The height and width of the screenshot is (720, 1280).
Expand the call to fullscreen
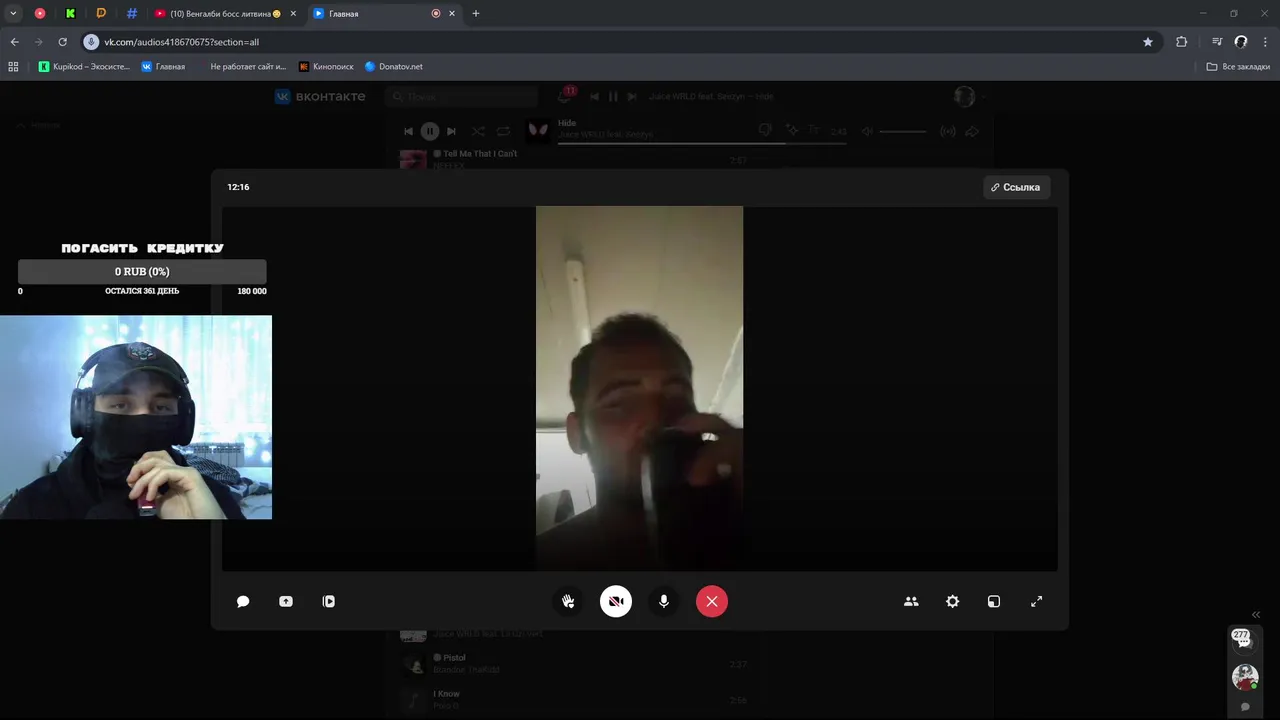tap(1037, 601)
